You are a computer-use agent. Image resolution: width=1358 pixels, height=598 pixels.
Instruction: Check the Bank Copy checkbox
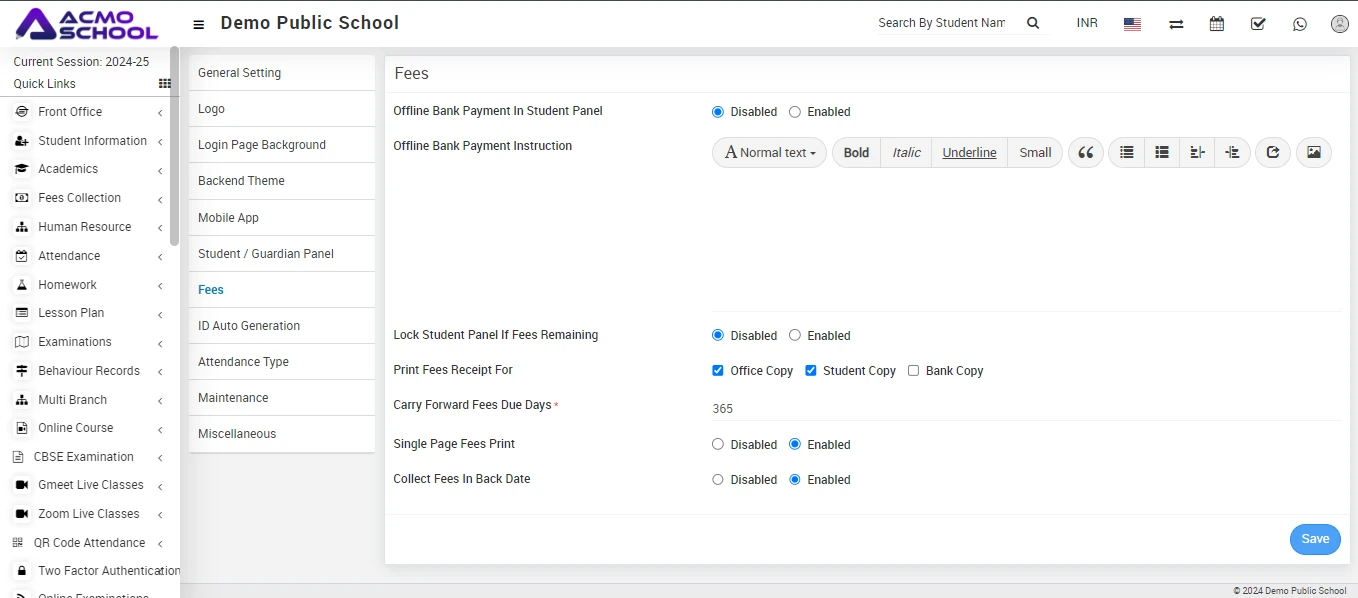coord(913,371)
